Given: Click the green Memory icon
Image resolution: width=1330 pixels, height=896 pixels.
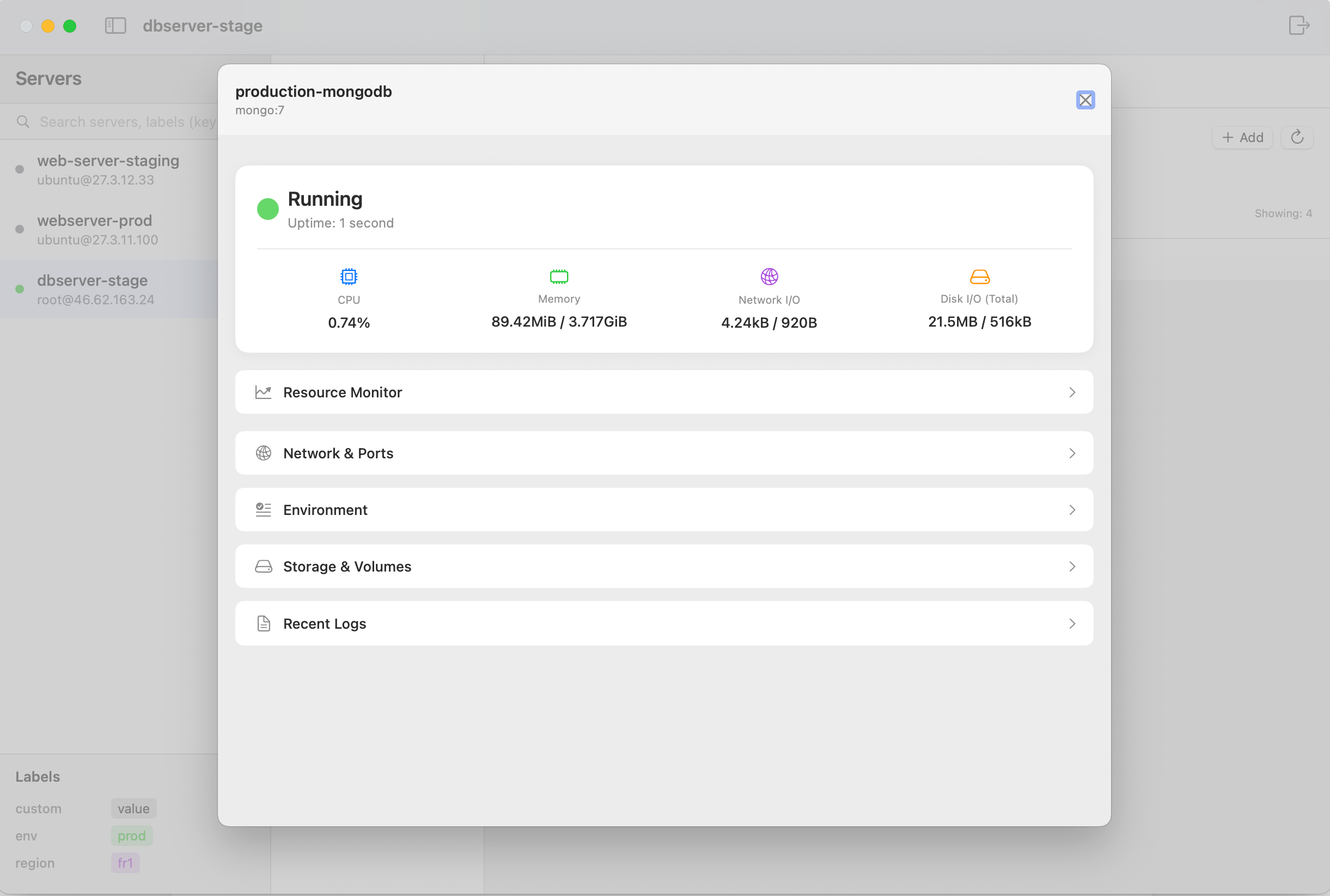Looking at the screenshot, I should coord(558,277).
